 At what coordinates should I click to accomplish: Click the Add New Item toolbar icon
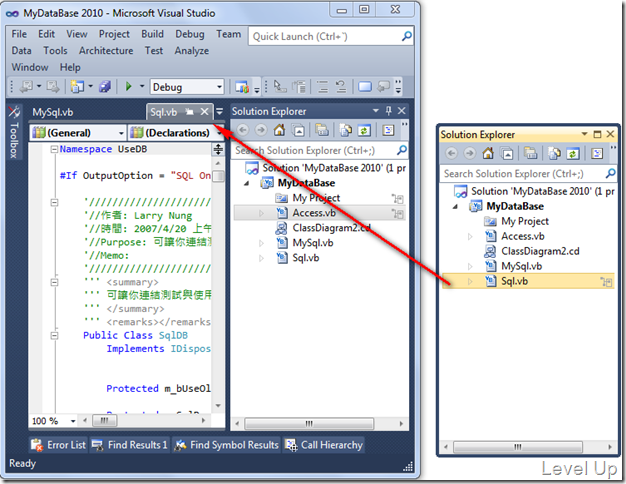(x=77, y=87)
